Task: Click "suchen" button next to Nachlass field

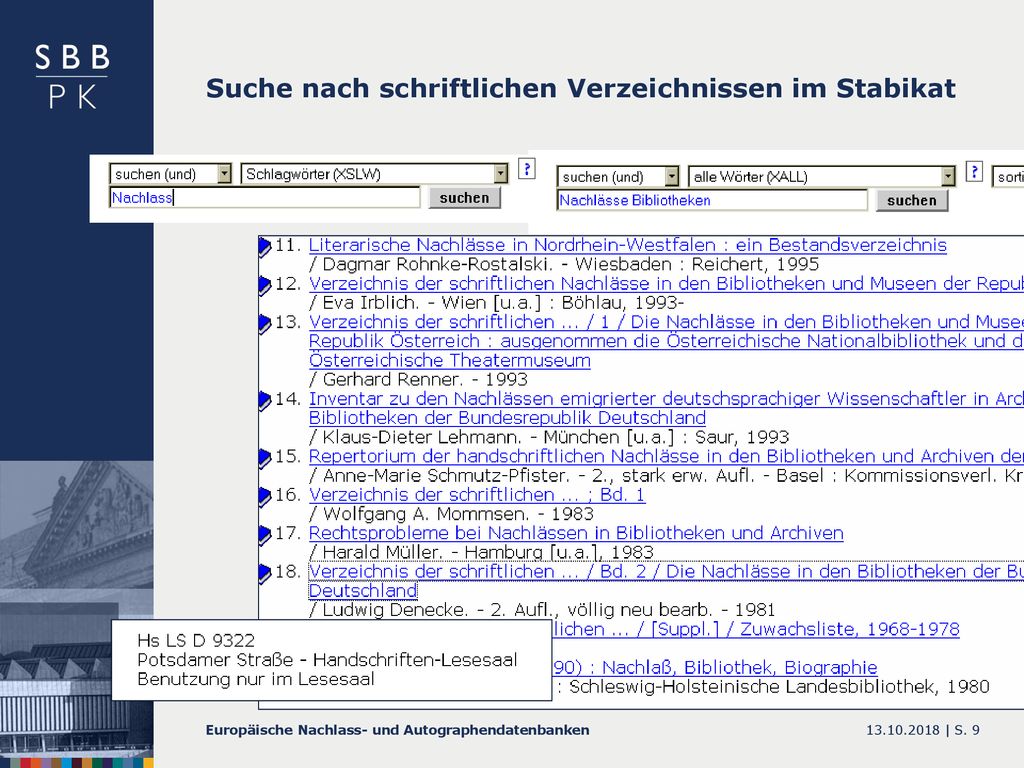Action: (464, 198)
